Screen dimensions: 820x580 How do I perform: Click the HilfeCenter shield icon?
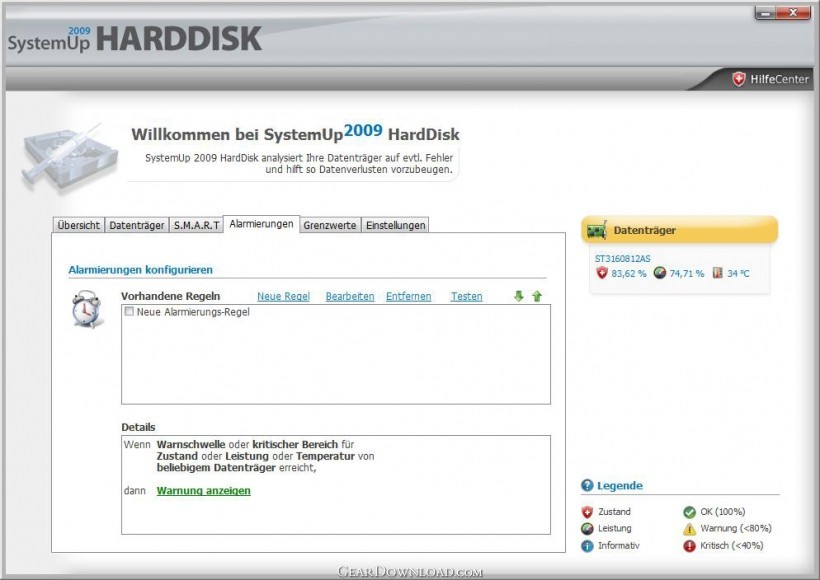coord(738,79)
